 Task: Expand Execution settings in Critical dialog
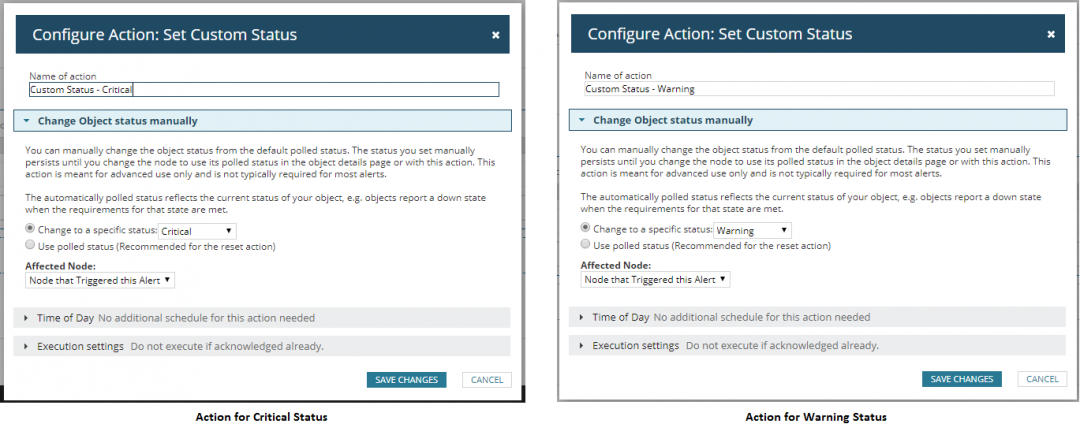(262, 346)
